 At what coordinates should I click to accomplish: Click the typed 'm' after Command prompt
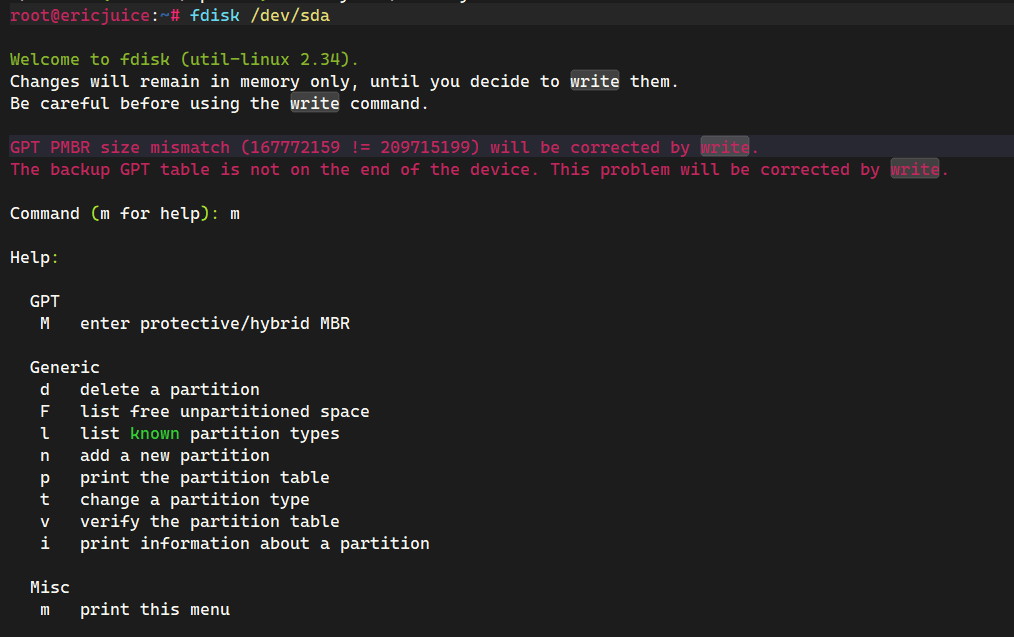tap(235, 213)
